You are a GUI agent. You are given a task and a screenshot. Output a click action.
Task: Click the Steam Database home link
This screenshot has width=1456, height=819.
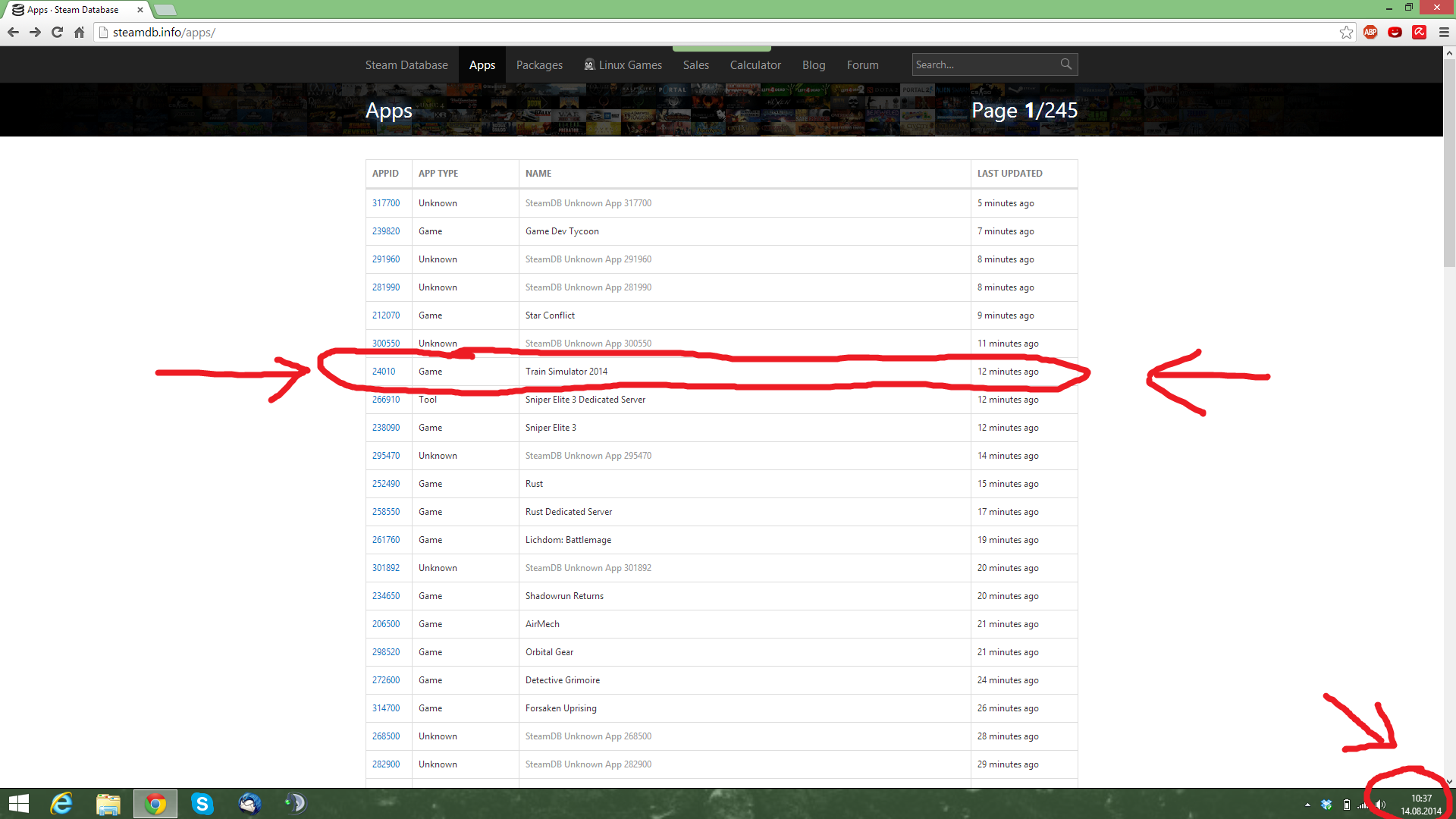pyautogui.click(x=406, y=65)
